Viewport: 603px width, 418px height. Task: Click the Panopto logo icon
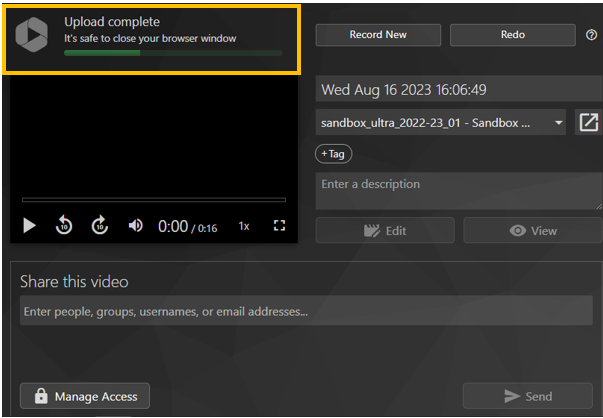tap(32, 35)
